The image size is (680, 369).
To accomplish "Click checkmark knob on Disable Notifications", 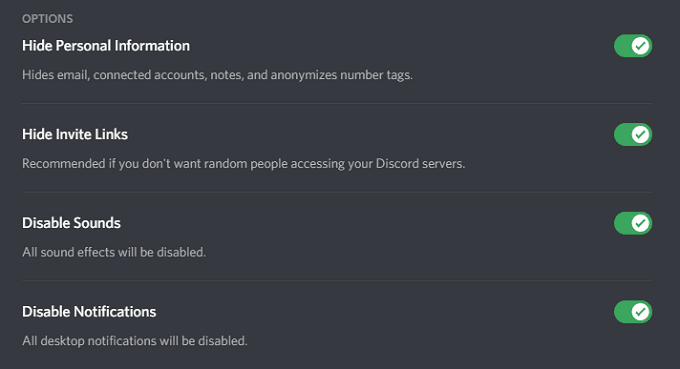I will click(641, 312).
